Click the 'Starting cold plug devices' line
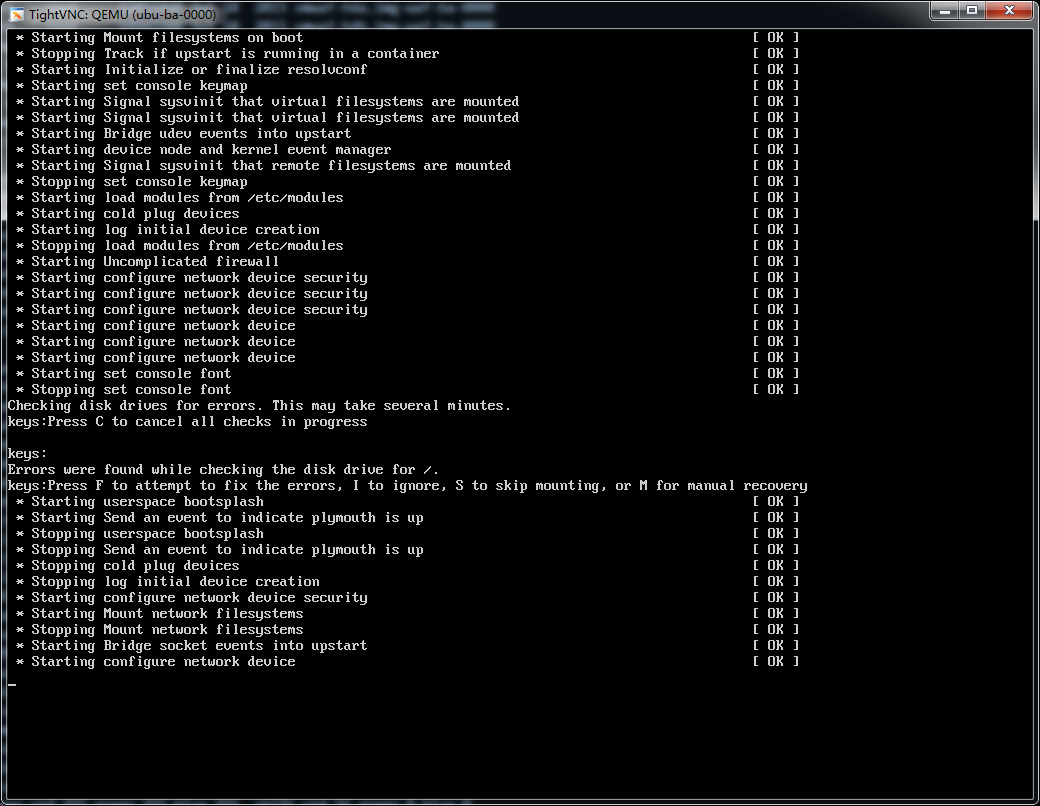The height and width of the screenshot is (806, 1040). tap(135, 214)
